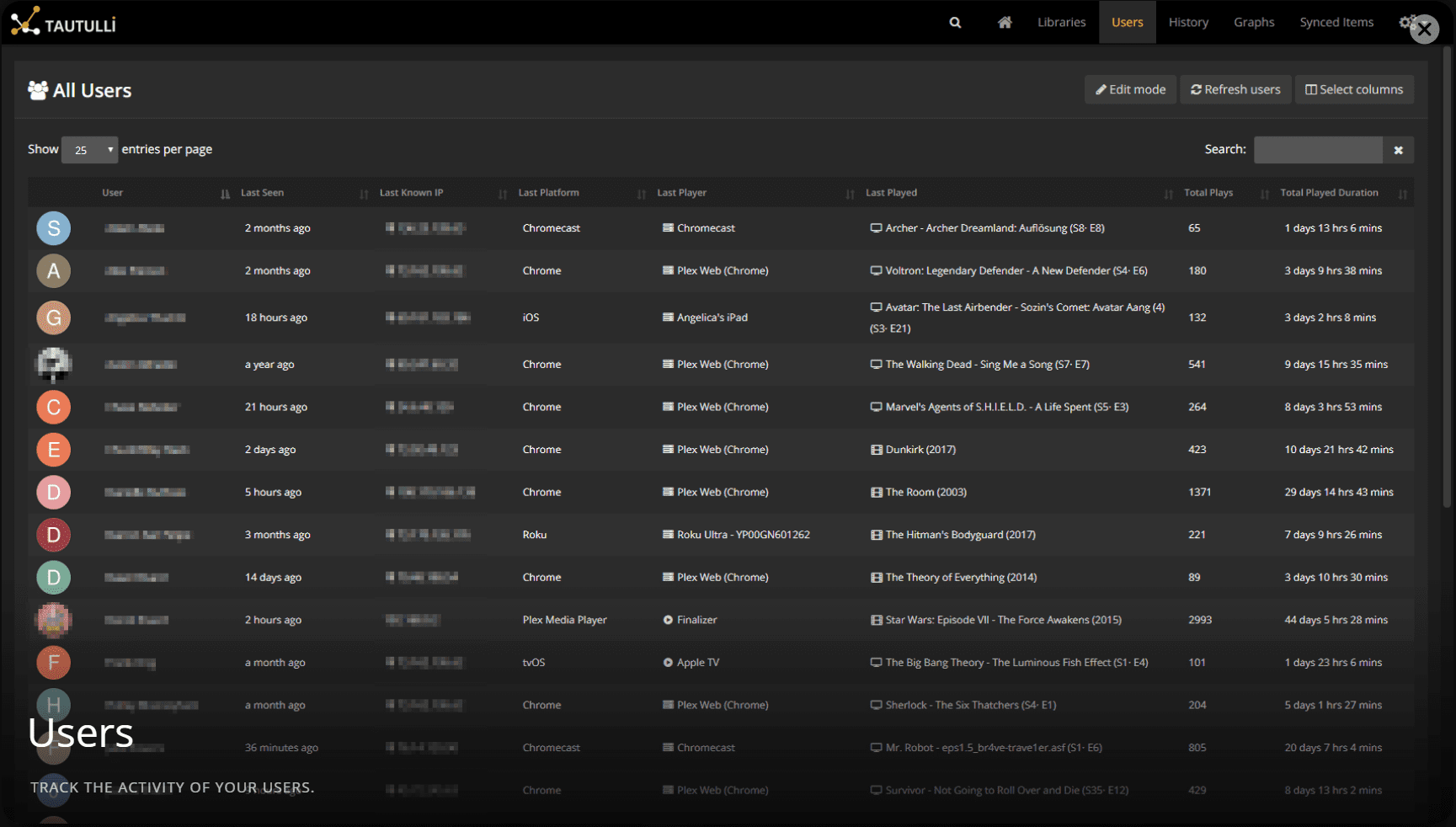1456x827 pixels.
Task: Switch to the Graphs tab
Action: [x=1254, y=23]
